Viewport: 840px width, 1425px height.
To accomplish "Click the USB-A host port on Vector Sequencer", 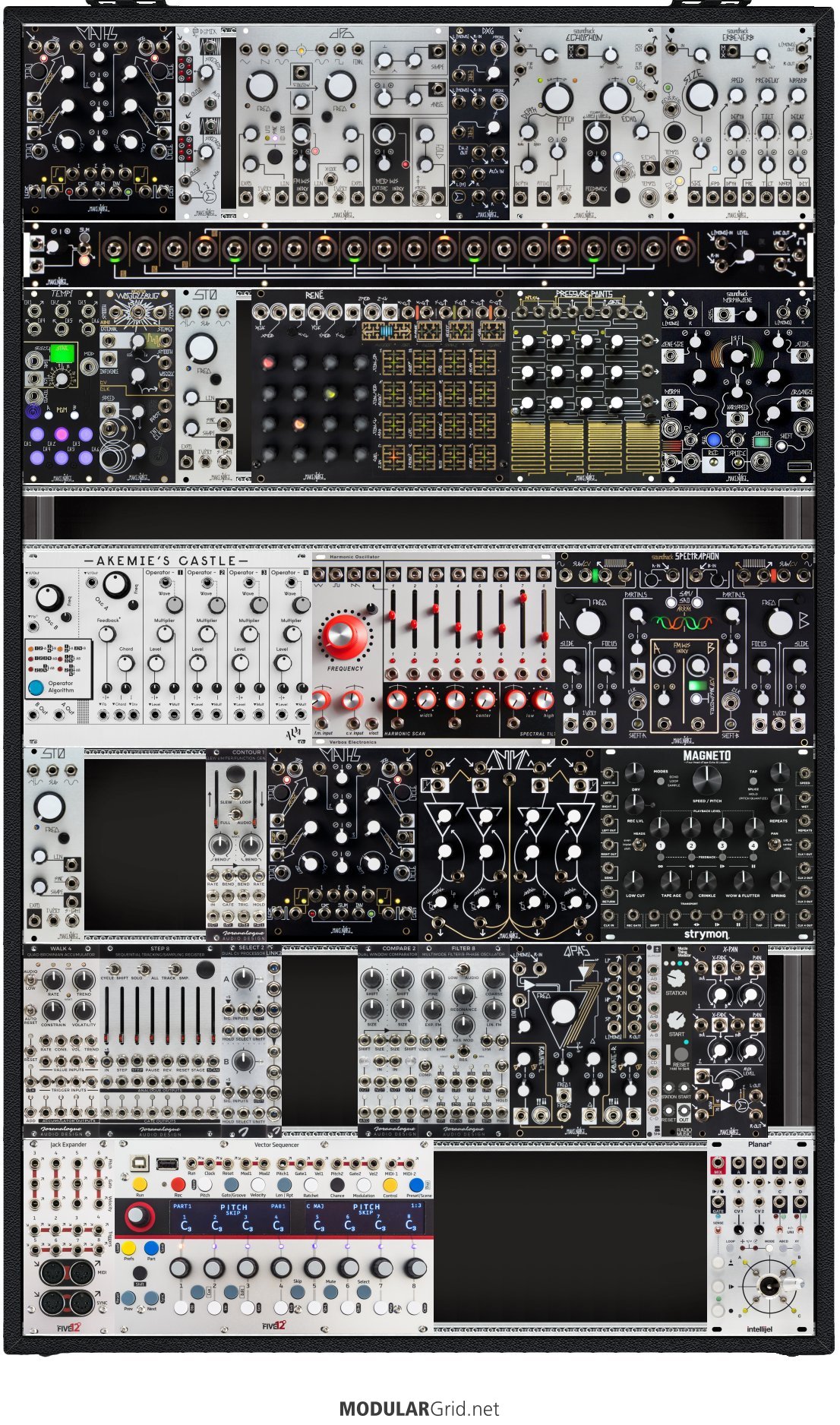I will pyautogui.click(x=167, y=1163).
